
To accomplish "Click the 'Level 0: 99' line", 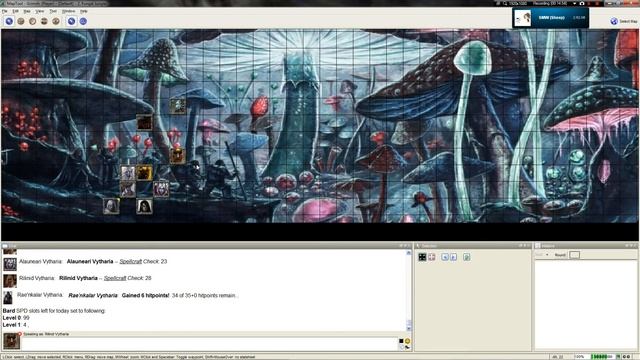I will pyautogui.click(x=16, y=318).
